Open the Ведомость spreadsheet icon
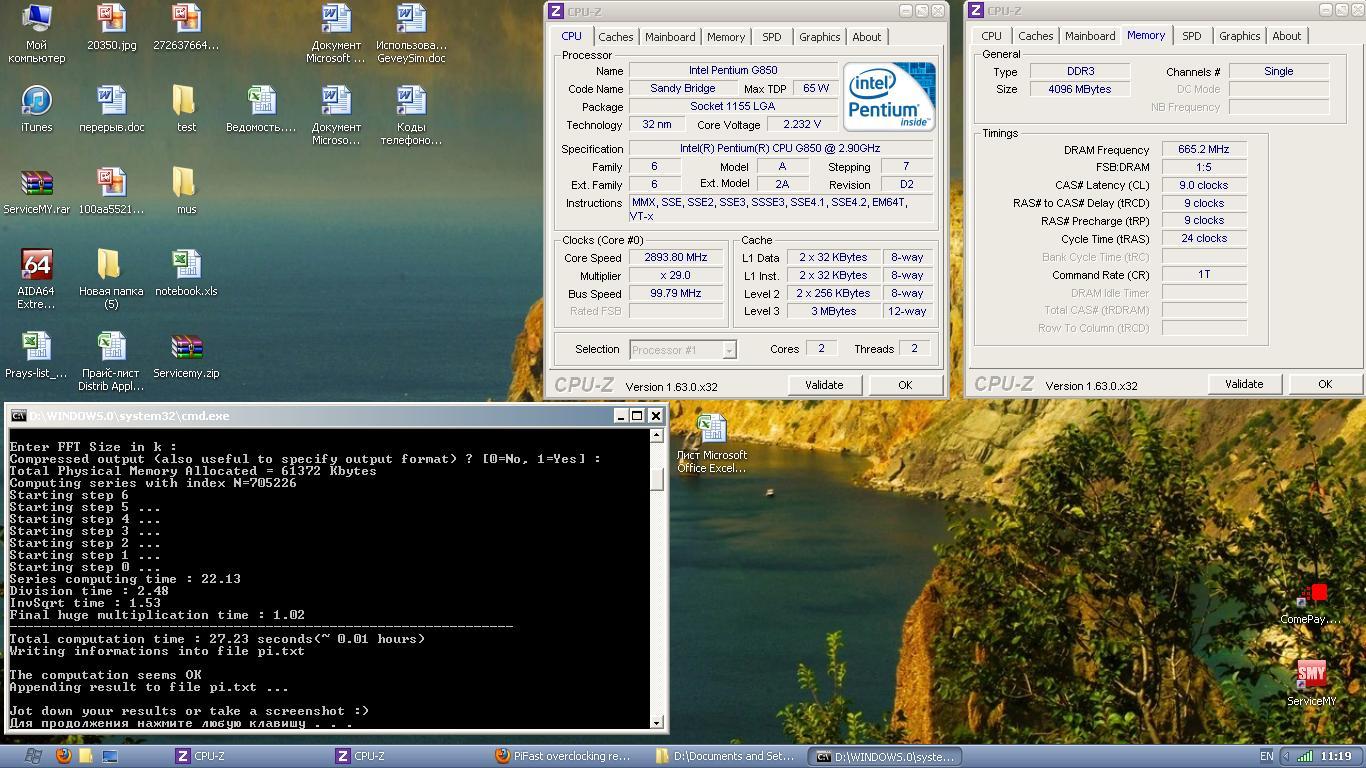This screenshot has height=768, width=1366. (261, 101)
